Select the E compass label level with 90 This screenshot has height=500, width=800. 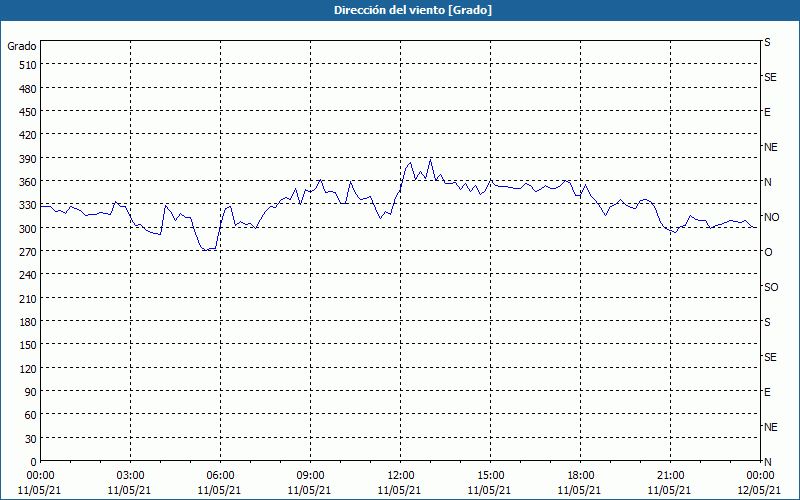[x=767, y=392]
